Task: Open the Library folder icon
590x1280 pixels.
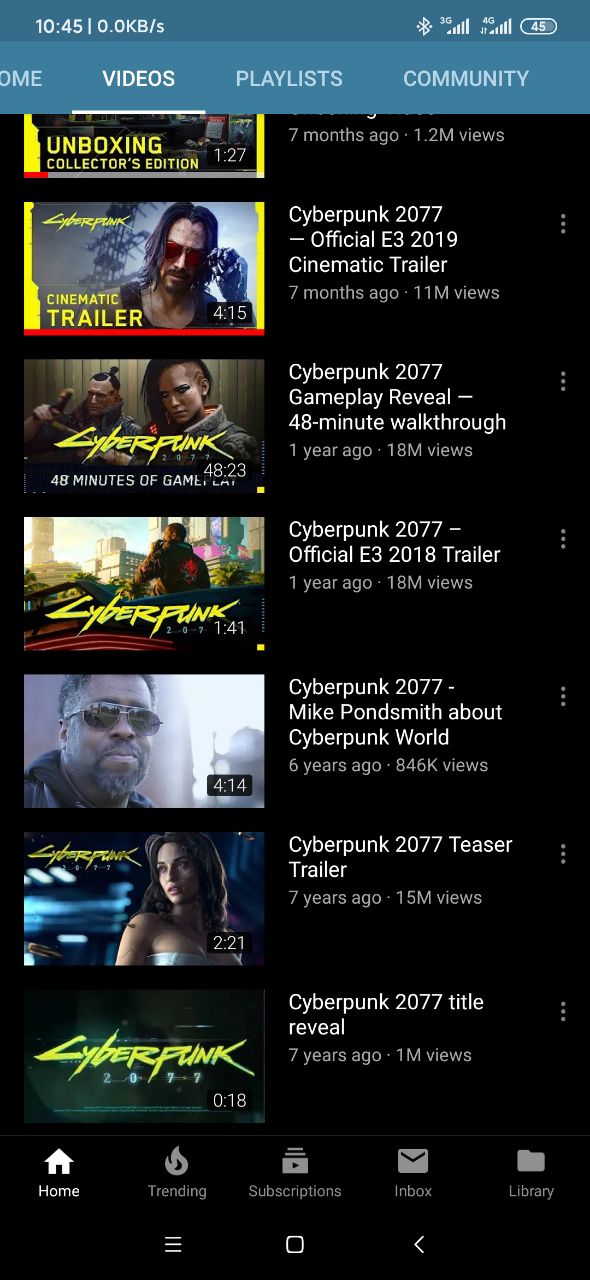Action: (531, 1161)
